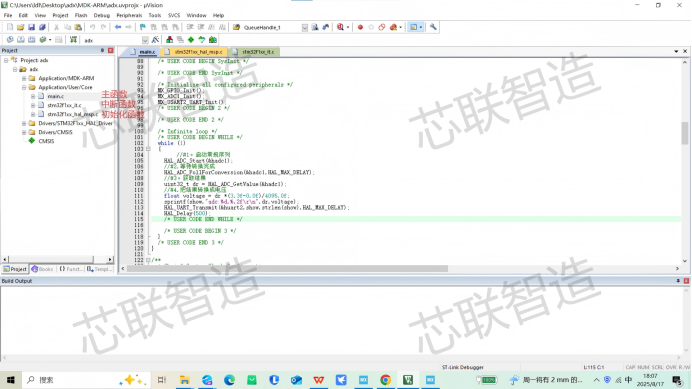Viewport: 692px width, 389px height.
Task: Kill all breakpoints icon
Action: coord(392,27)
